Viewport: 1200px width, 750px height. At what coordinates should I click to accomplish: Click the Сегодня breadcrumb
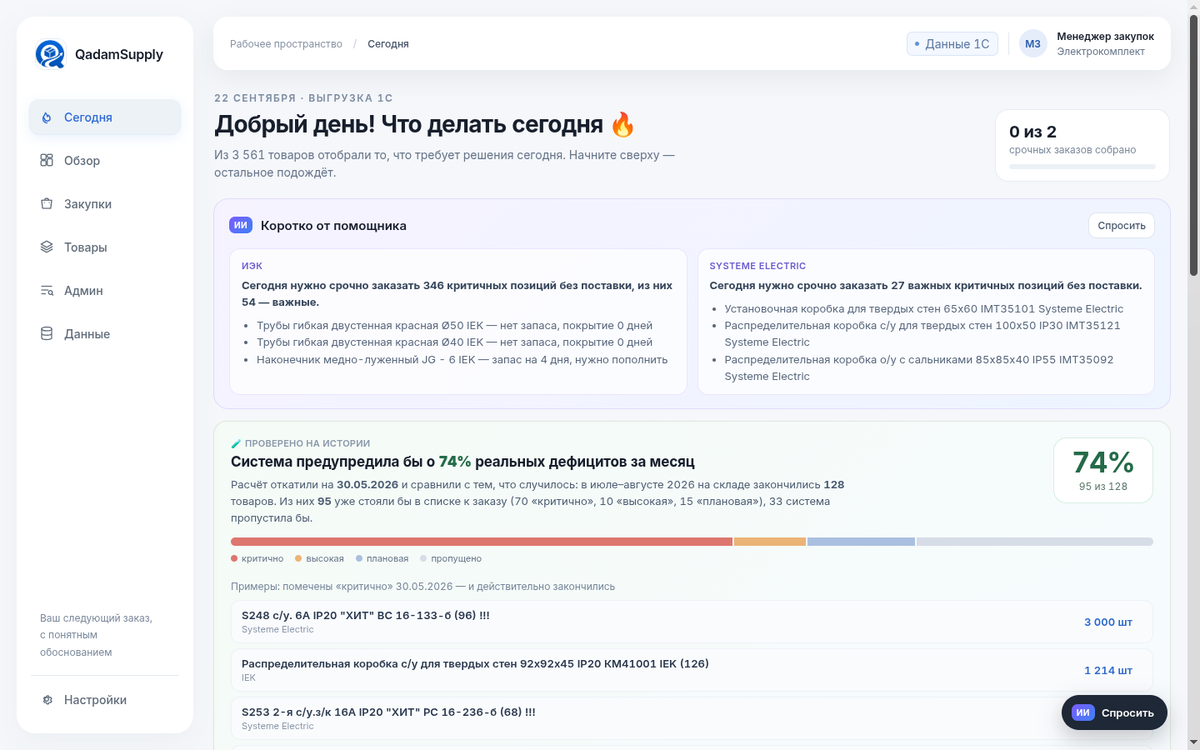pos(388,44)
